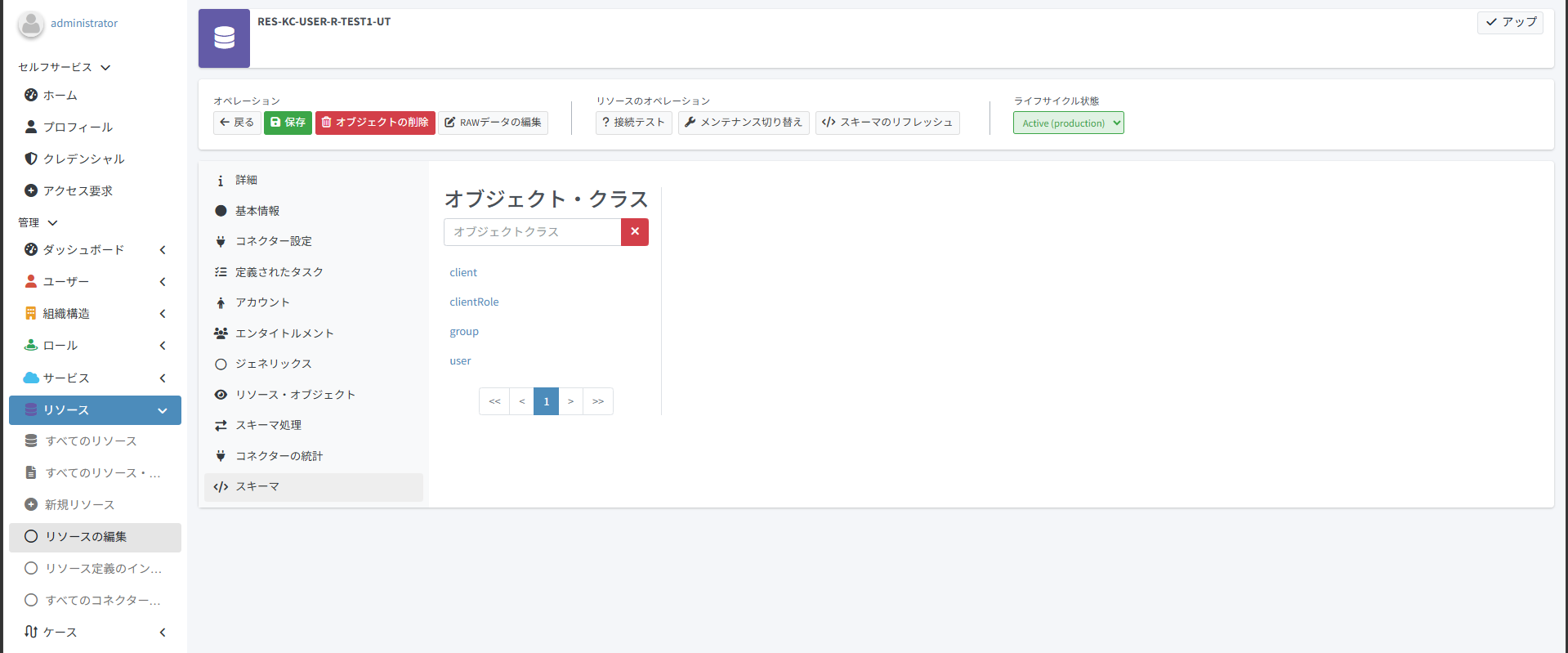Open the ライフサイクル状態 Active (production) dropdown
1568x653 pixels.
click(1068, 123)
